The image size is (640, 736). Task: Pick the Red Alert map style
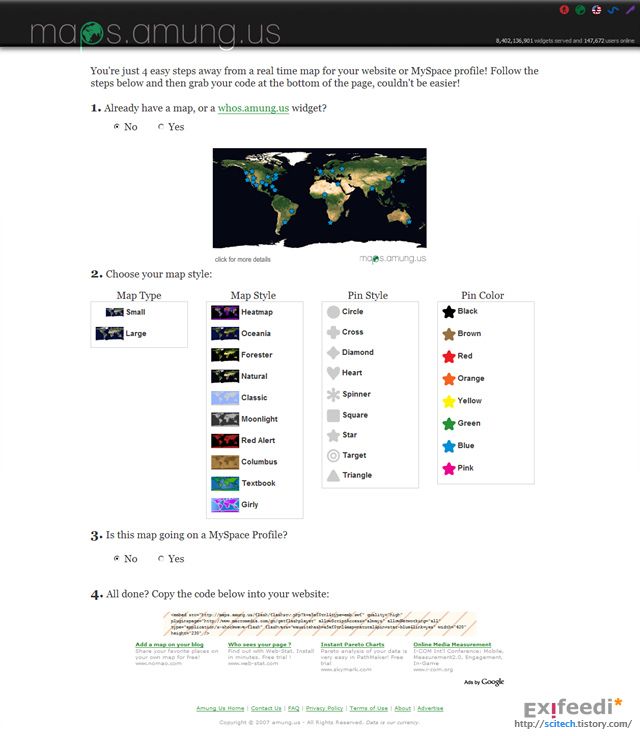[x=243, y=440]
